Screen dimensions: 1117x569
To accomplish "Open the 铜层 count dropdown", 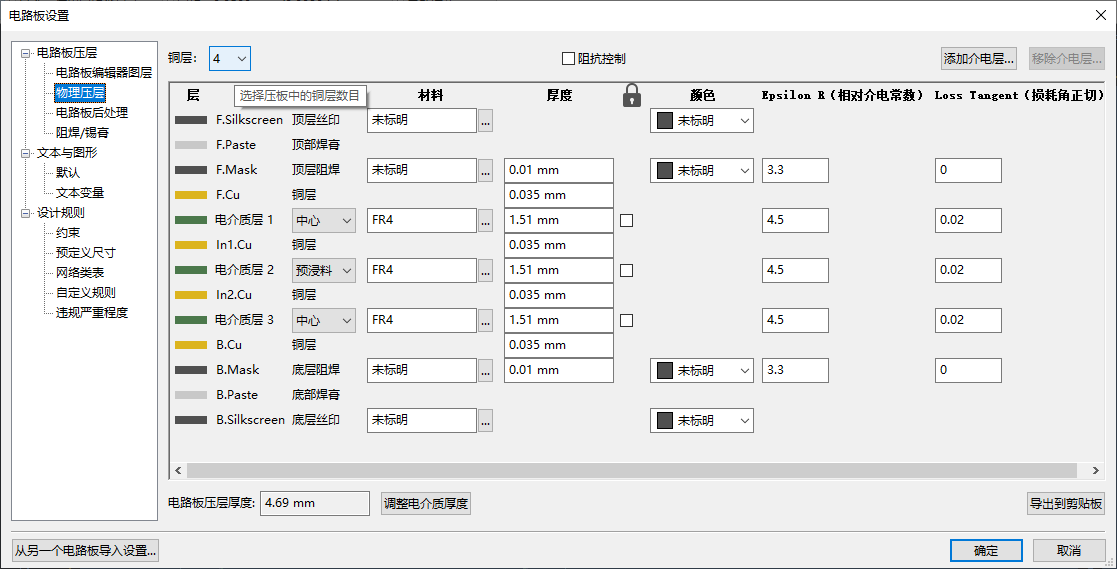I will [230, 58].
